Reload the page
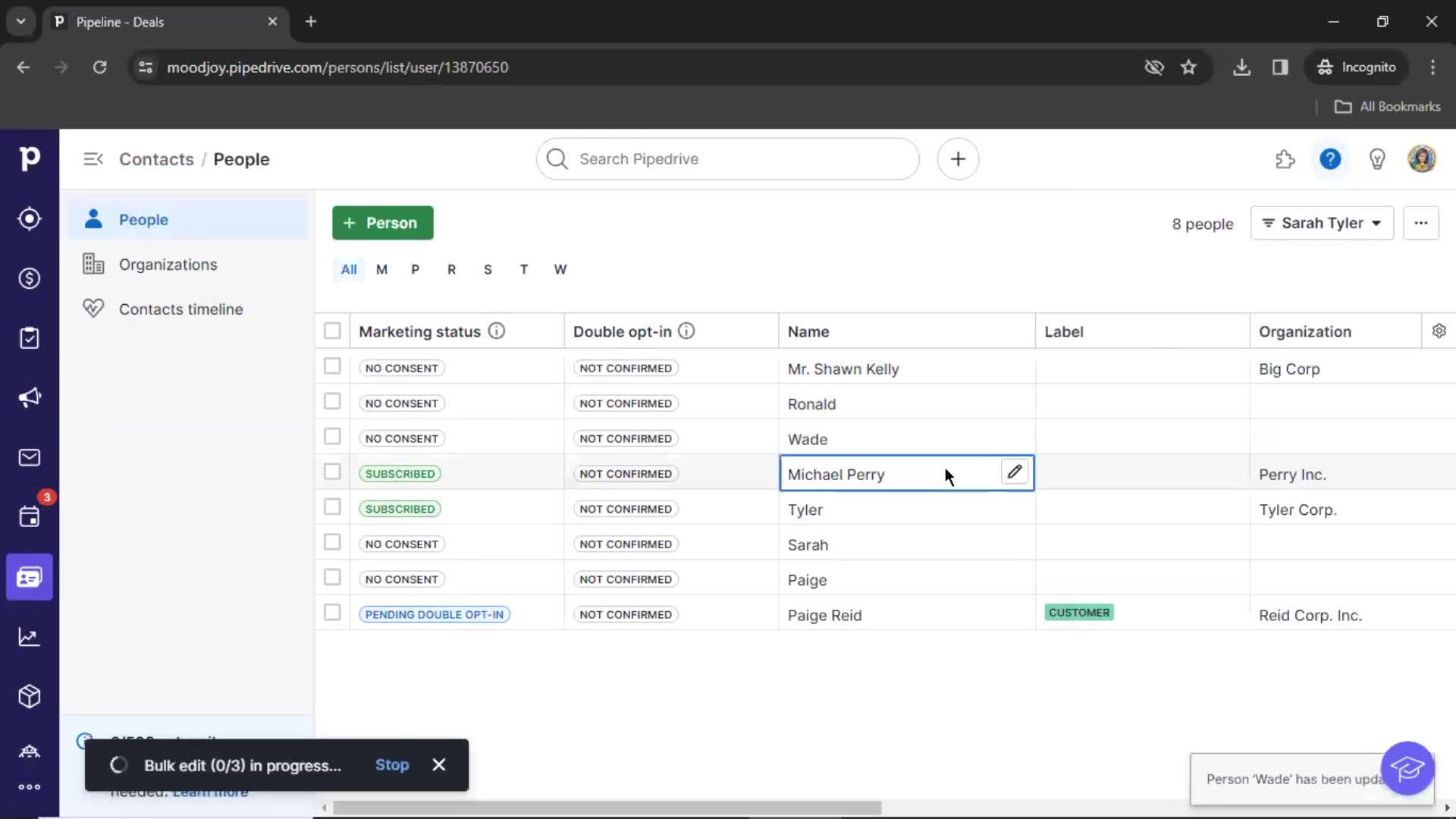Image resolution: width=1456 pixels, height=819 pixels. point(99,67)
